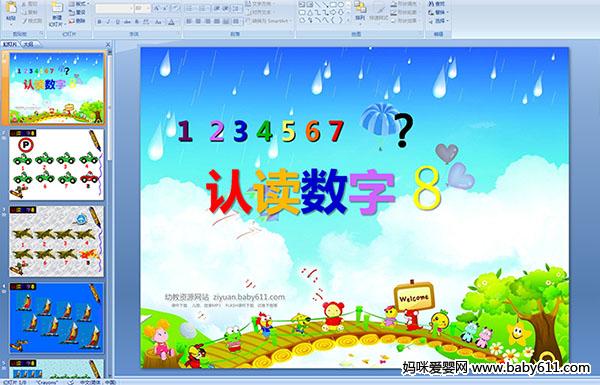The image size is (600, 385).
Task: Toggle Italic text formatting
Action: pos(108,22)
